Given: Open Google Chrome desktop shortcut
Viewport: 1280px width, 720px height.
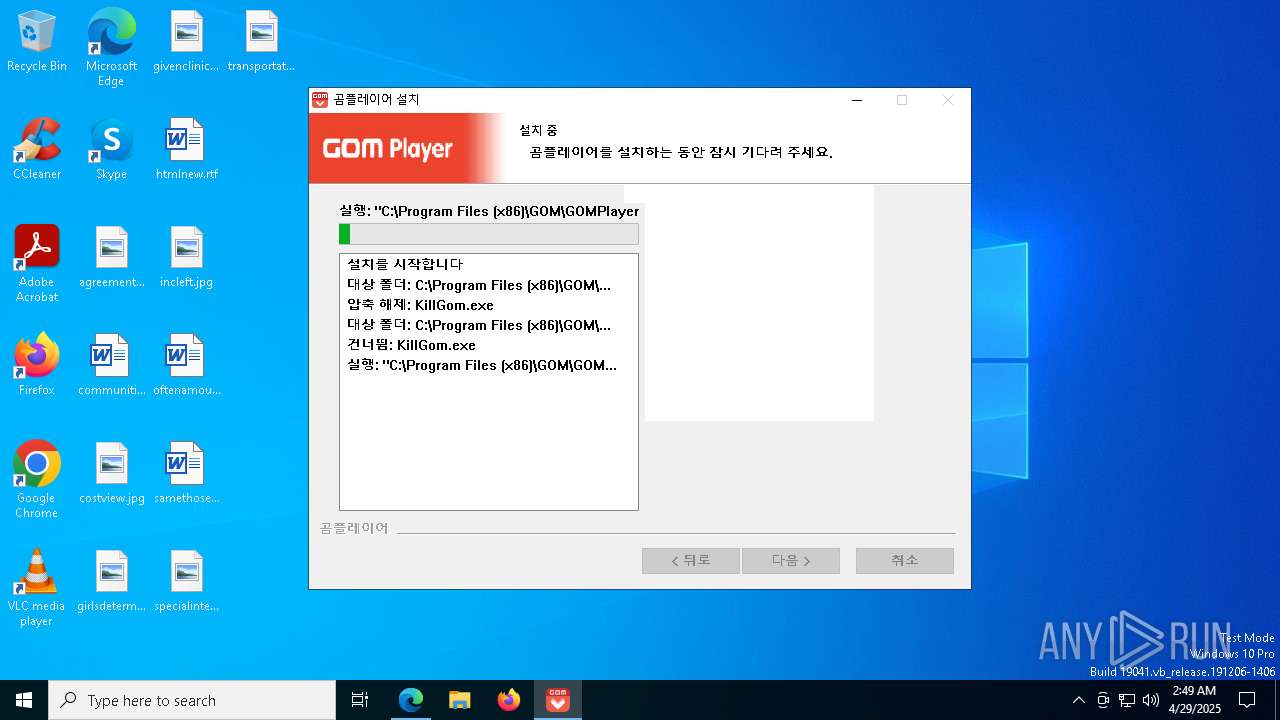Looking at the screenshot, I should tap(37, 480).
